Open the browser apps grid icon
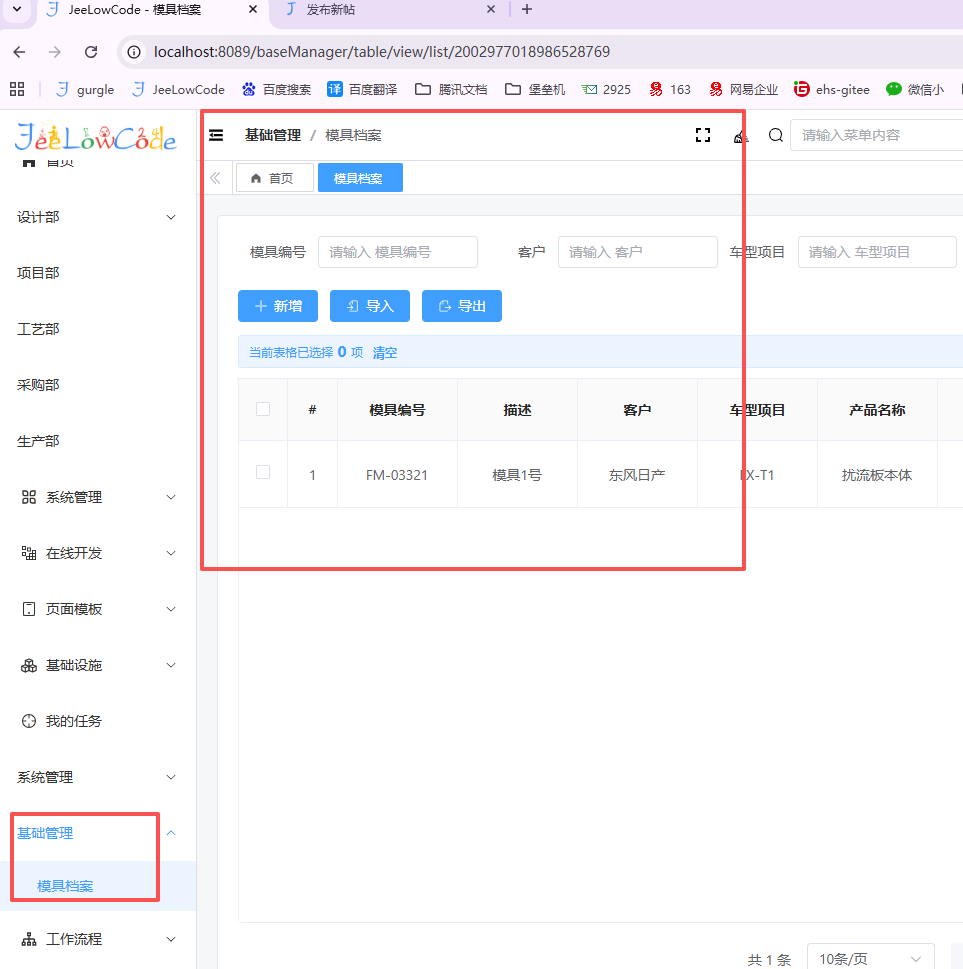The width and height of the screenshot is (963, 969). [x=17, y=89]
